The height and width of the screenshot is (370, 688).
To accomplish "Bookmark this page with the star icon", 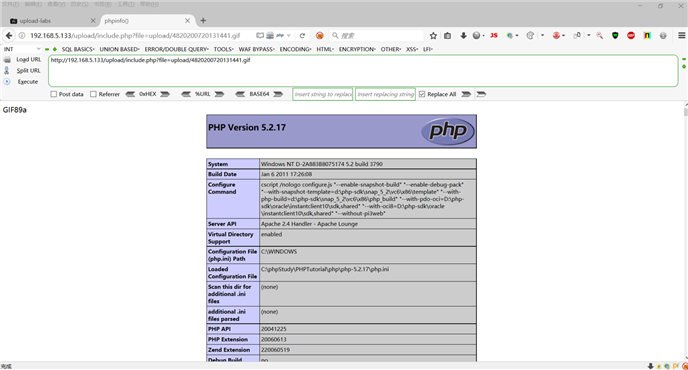I will (x=434, y=36).
